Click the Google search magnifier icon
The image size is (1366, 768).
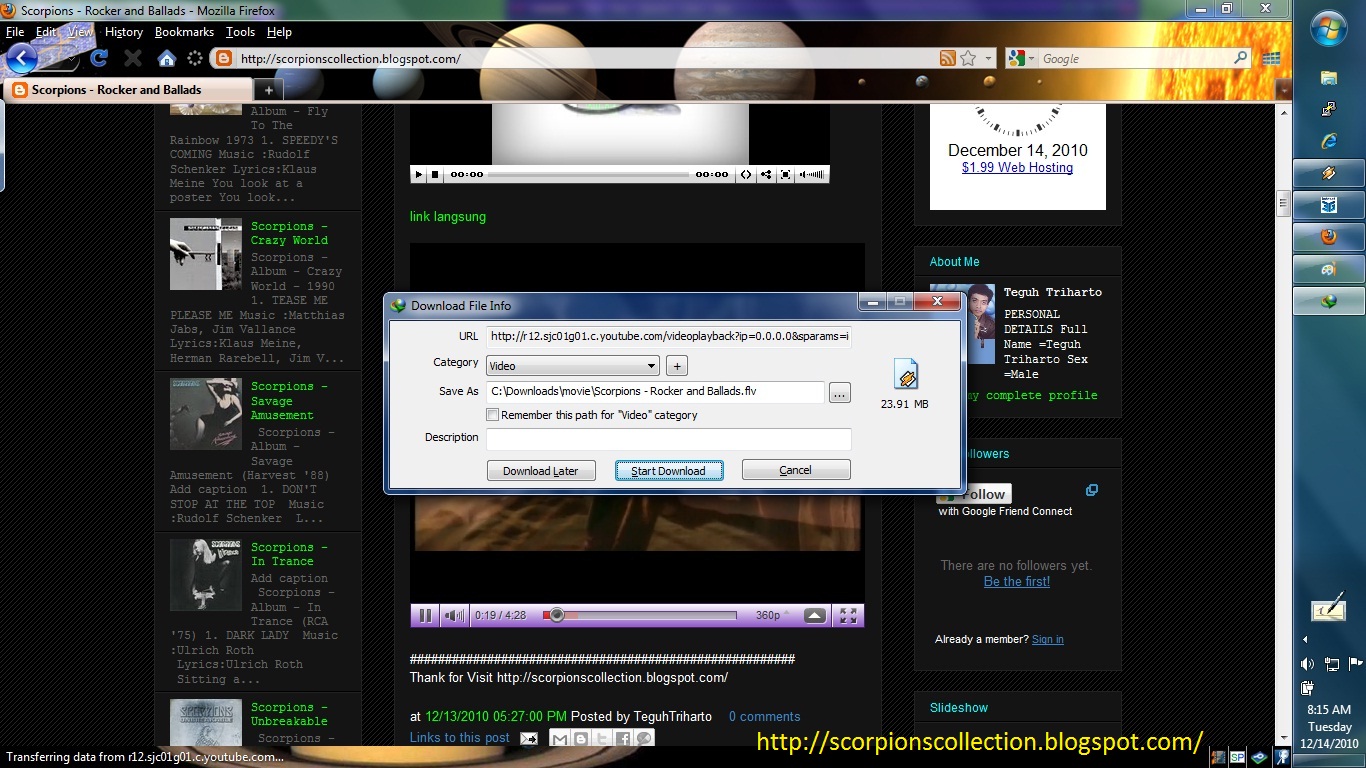pyautogui.click(x=1242, y=59)
